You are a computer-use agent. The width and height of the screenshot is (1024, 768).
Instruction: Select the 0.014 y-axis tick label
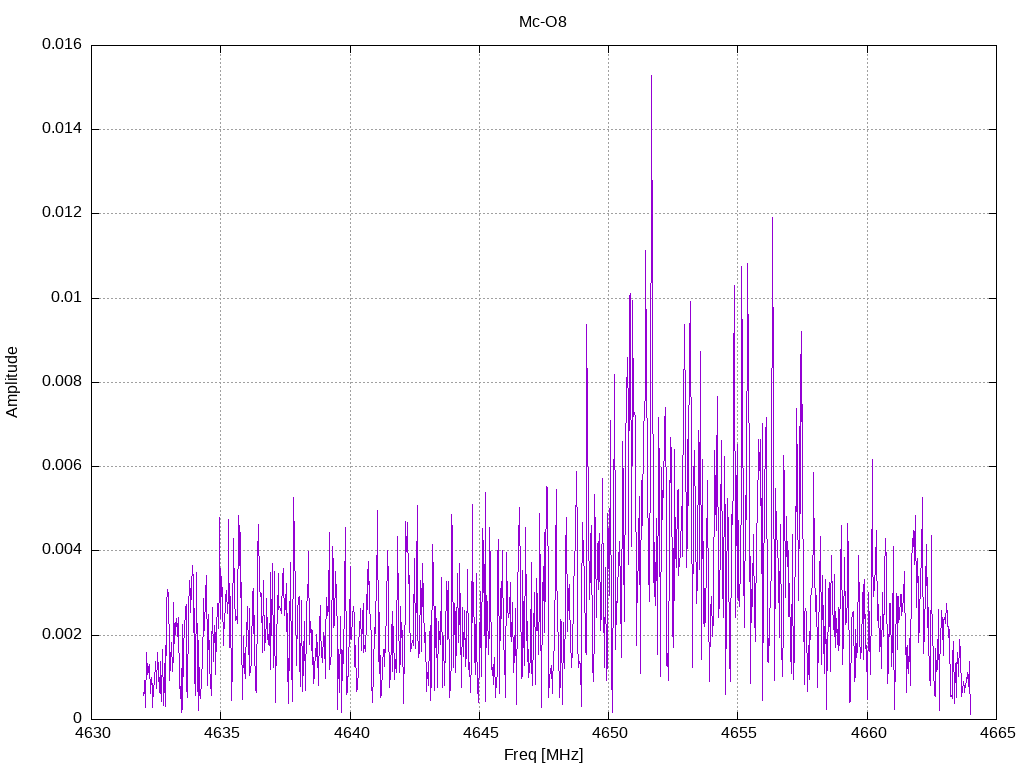tap(62, 129)
